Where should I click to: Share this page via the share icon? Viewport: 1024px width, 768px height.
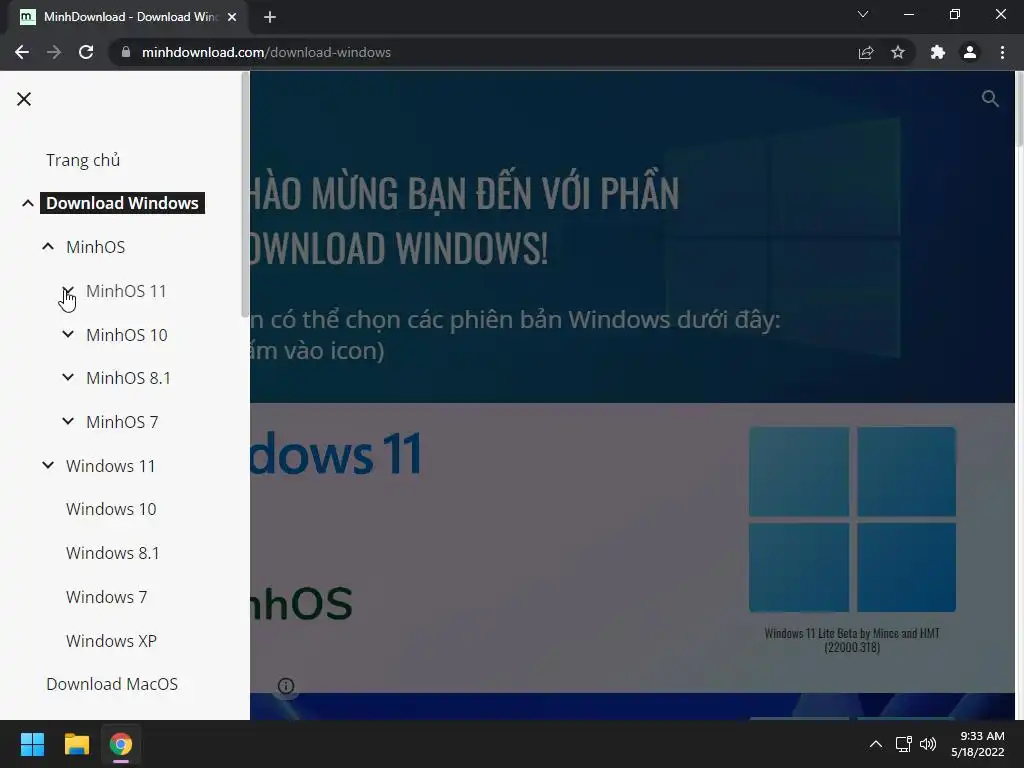pos(866,52)
